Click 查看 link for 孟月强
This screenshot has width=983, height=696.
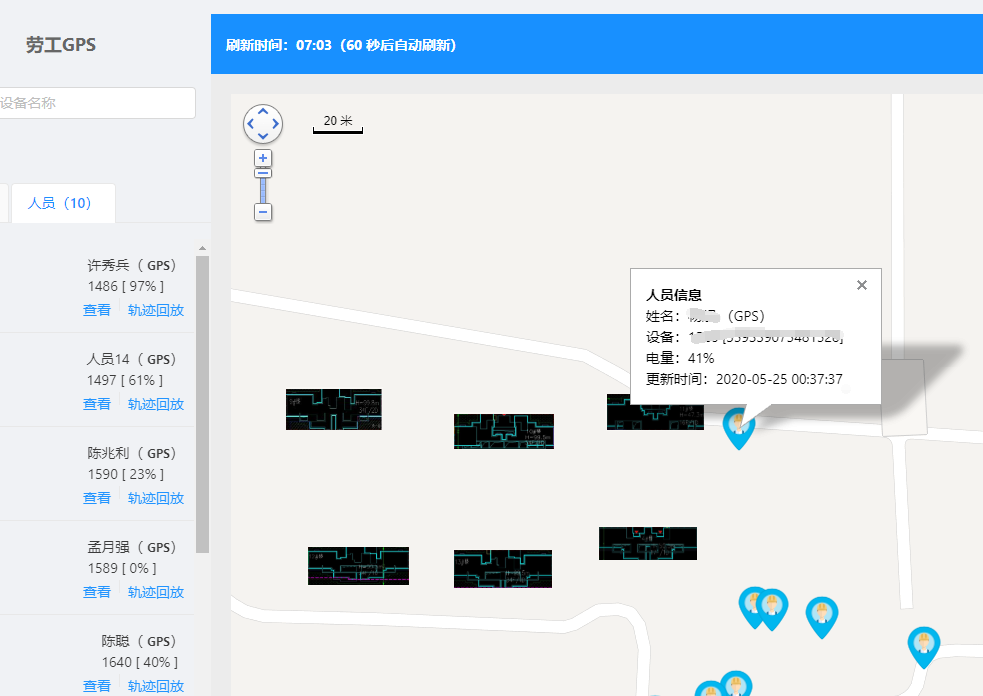97,592
